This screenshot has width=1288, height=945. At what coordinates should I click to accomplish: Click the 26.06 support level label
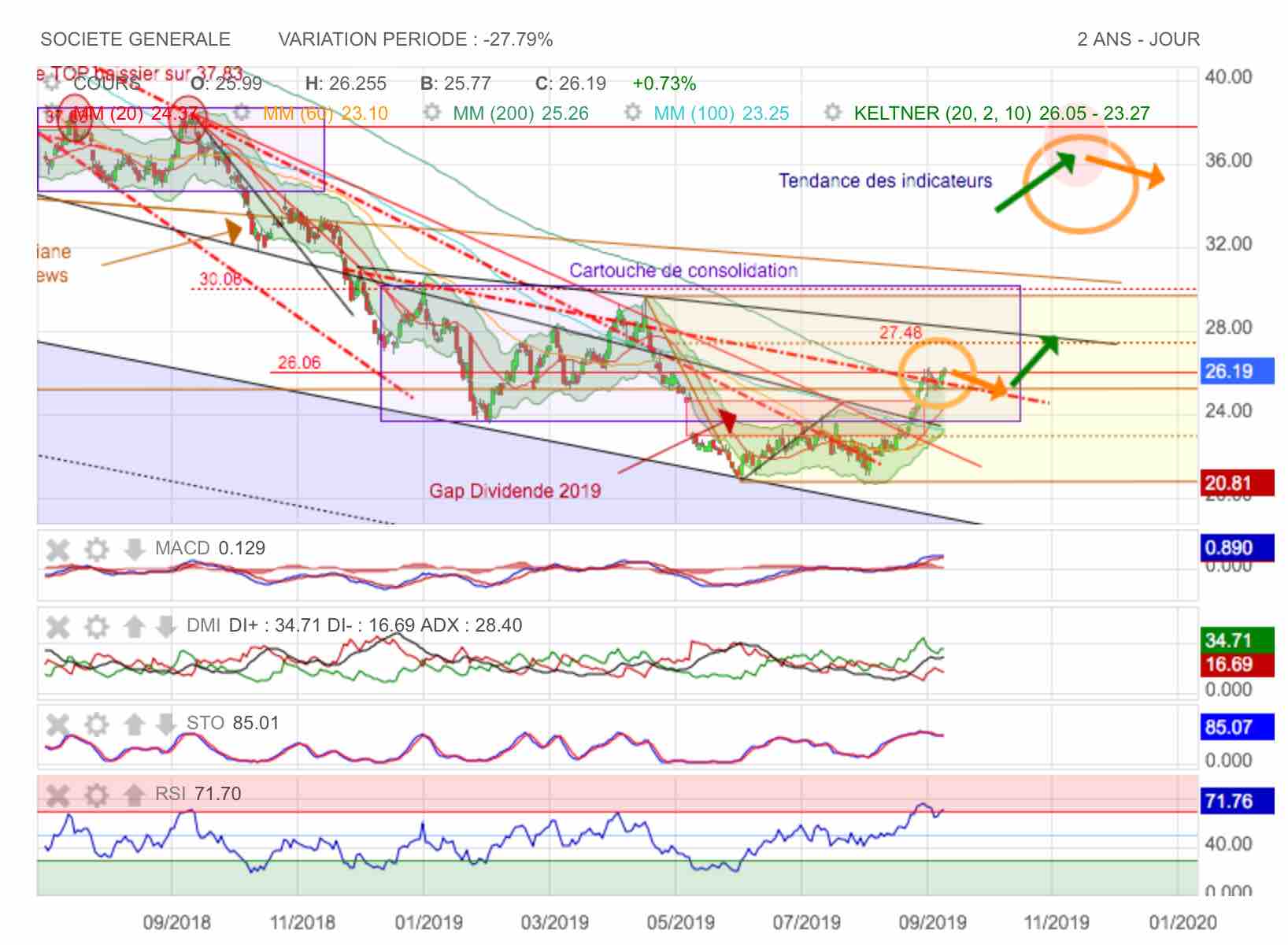[299, 362]
